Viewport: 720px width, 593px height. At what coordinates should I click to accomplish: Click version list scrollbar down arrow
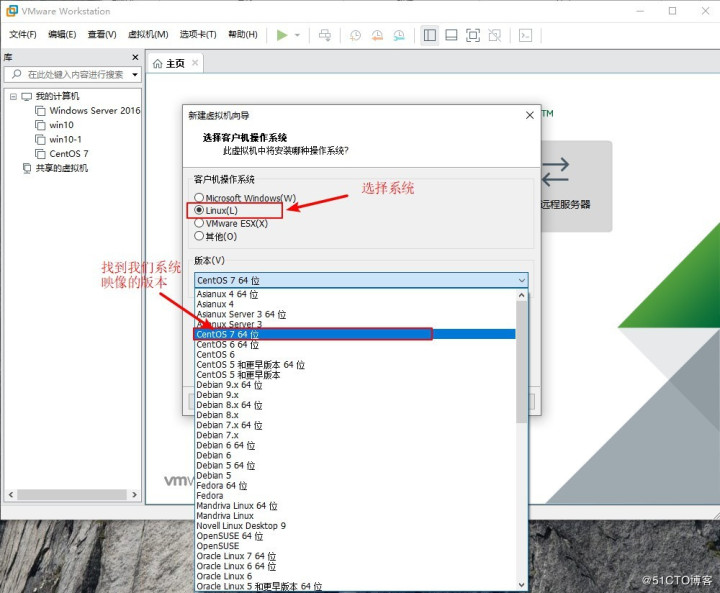[x=522, y=585]
